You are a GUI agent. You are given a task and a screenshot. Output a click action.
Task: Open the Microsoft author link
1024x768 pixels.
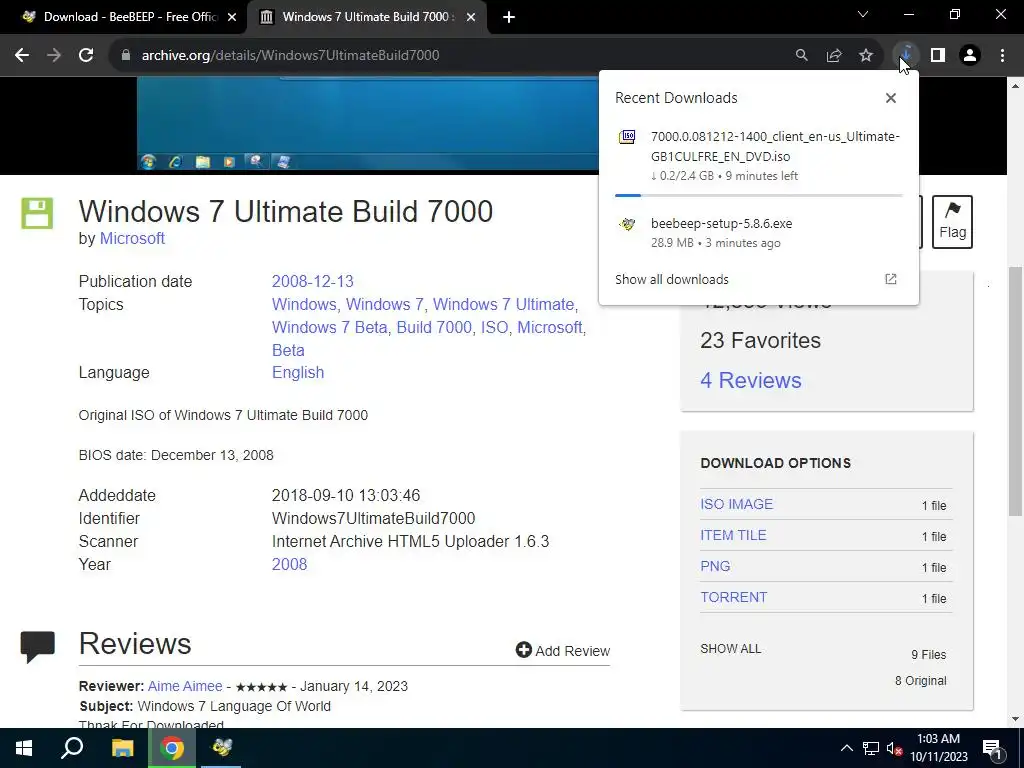tap(132, 238)
